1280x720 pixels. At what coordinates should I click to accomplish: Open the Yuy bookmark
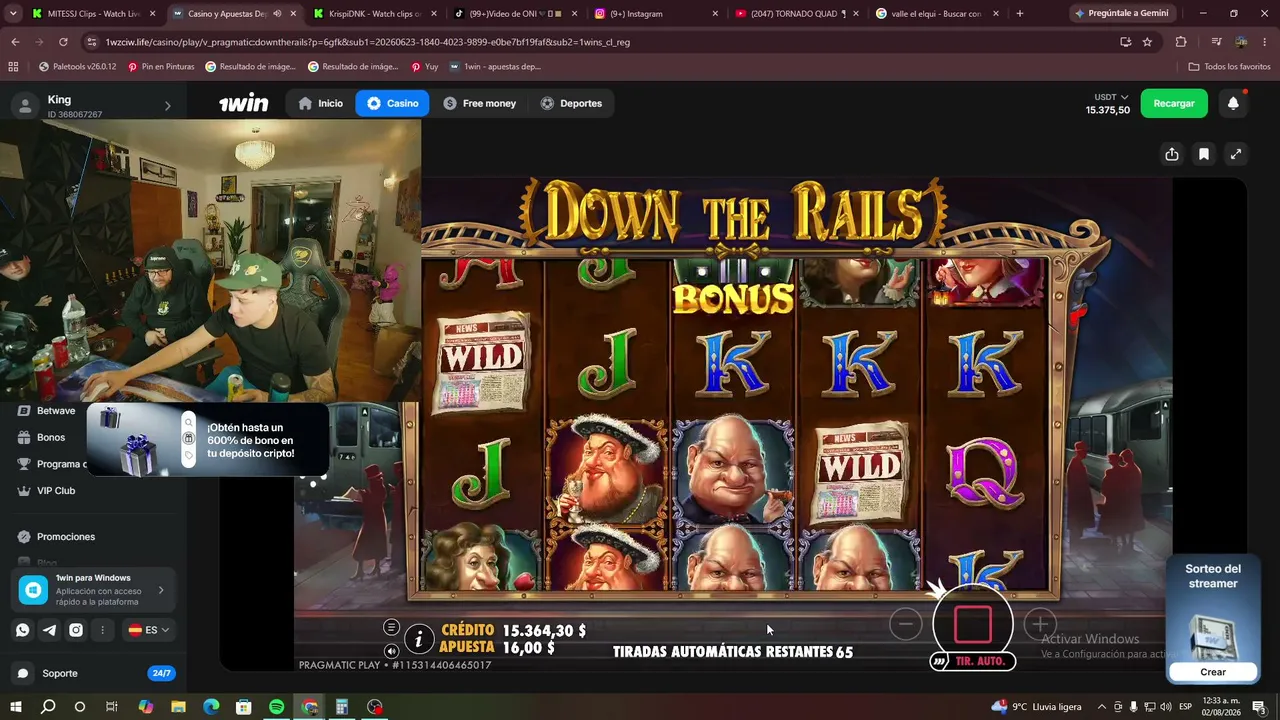(x=425, y=67)
